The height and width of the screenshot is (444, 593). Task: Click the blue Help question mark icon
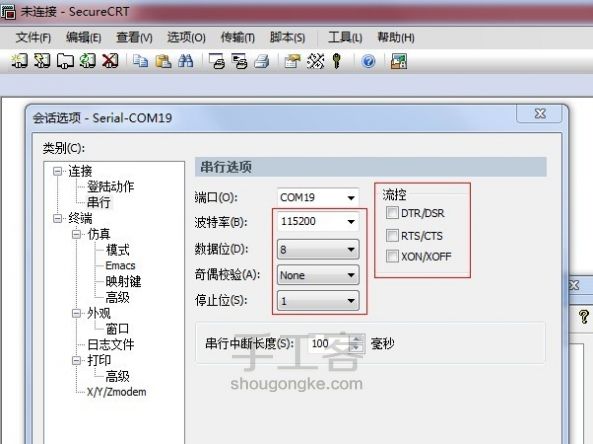368,61
